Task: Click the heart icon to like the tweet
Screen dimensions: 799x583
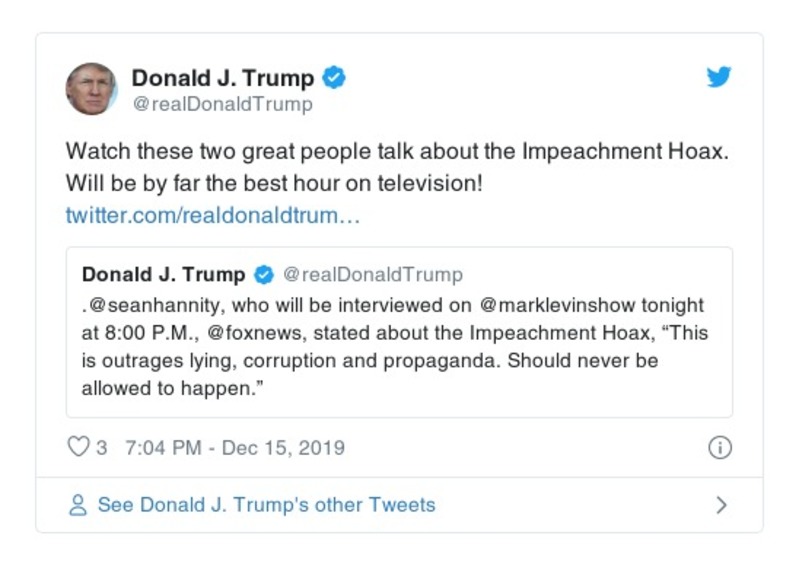Action: [x=78, y=447]
